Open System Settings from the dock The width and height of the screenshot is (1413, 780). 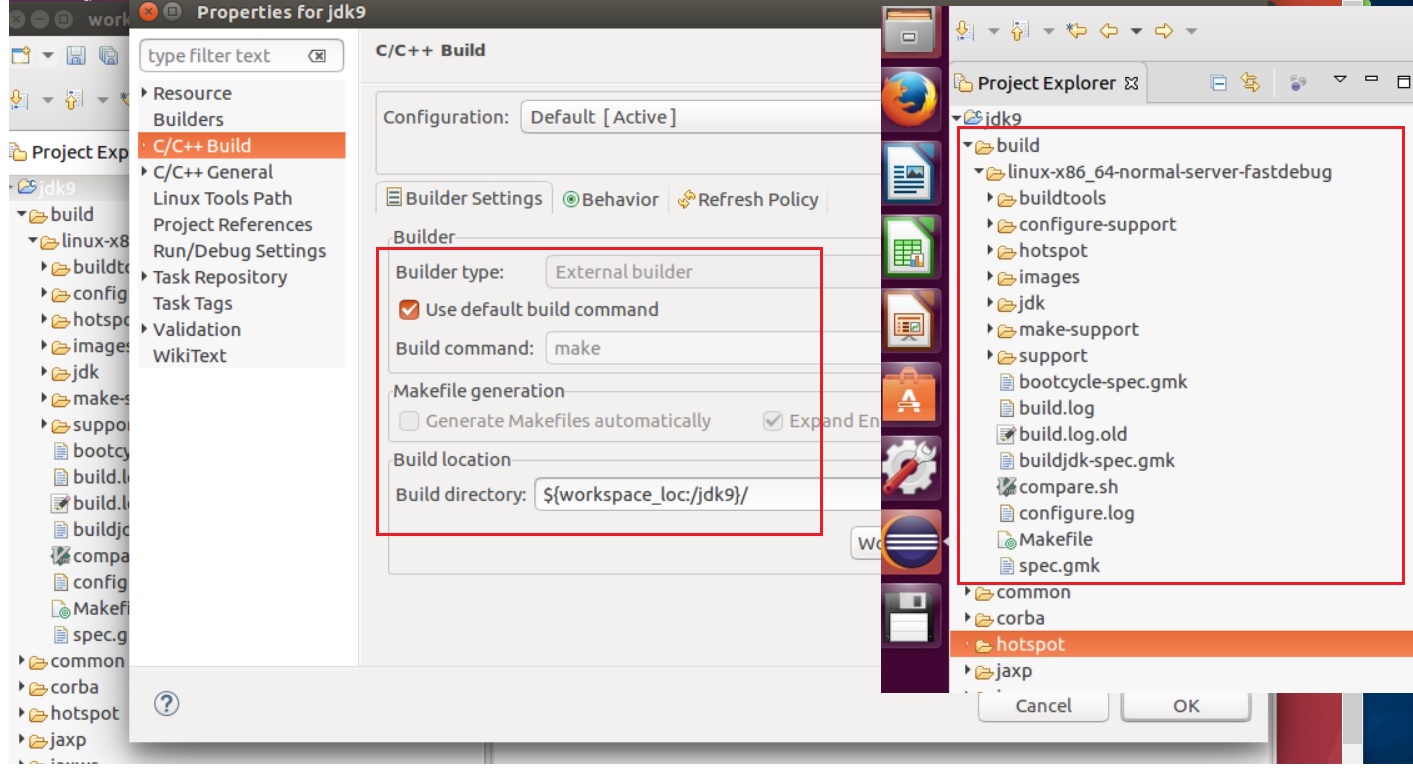(x=910, y=468)
